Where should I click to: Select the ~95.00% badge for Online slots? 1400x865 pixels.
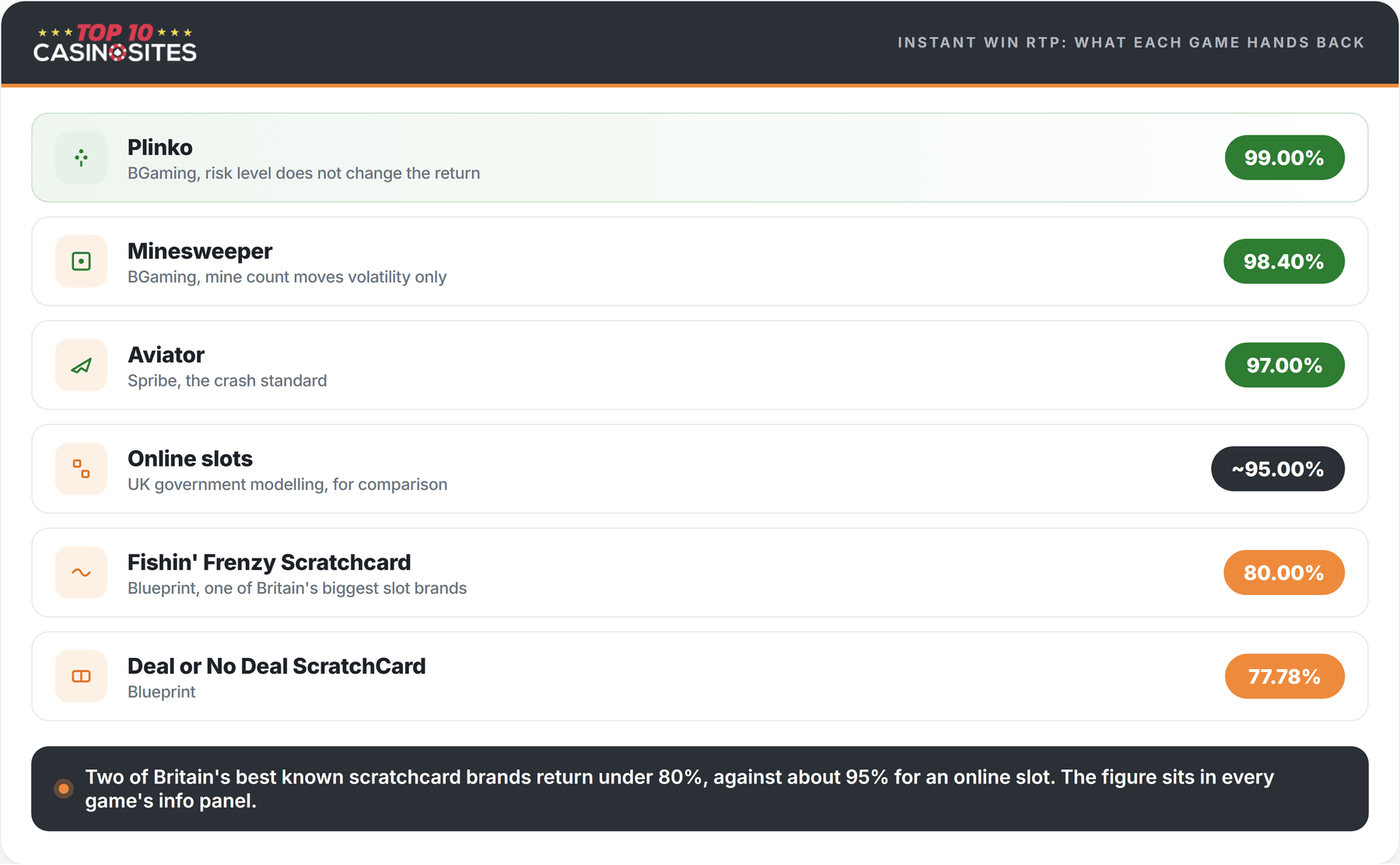1277,469
